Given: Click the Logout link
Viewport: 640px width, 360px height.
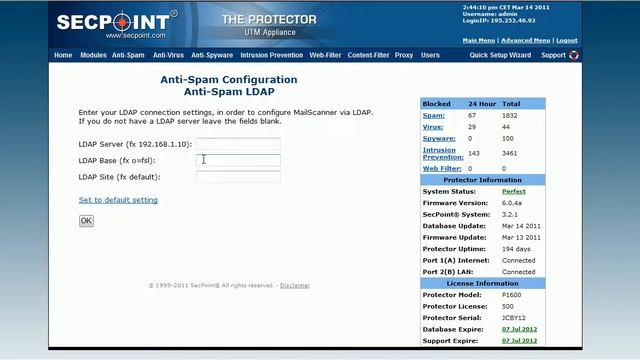Looking at the screenshot, I should click(567, 40).
